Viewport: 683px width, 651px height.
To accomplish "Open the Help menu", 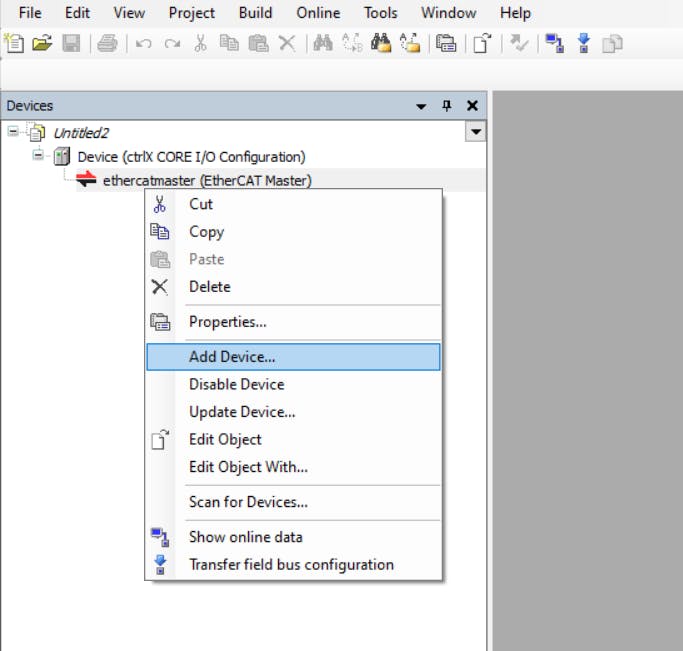I will [515, 13].
